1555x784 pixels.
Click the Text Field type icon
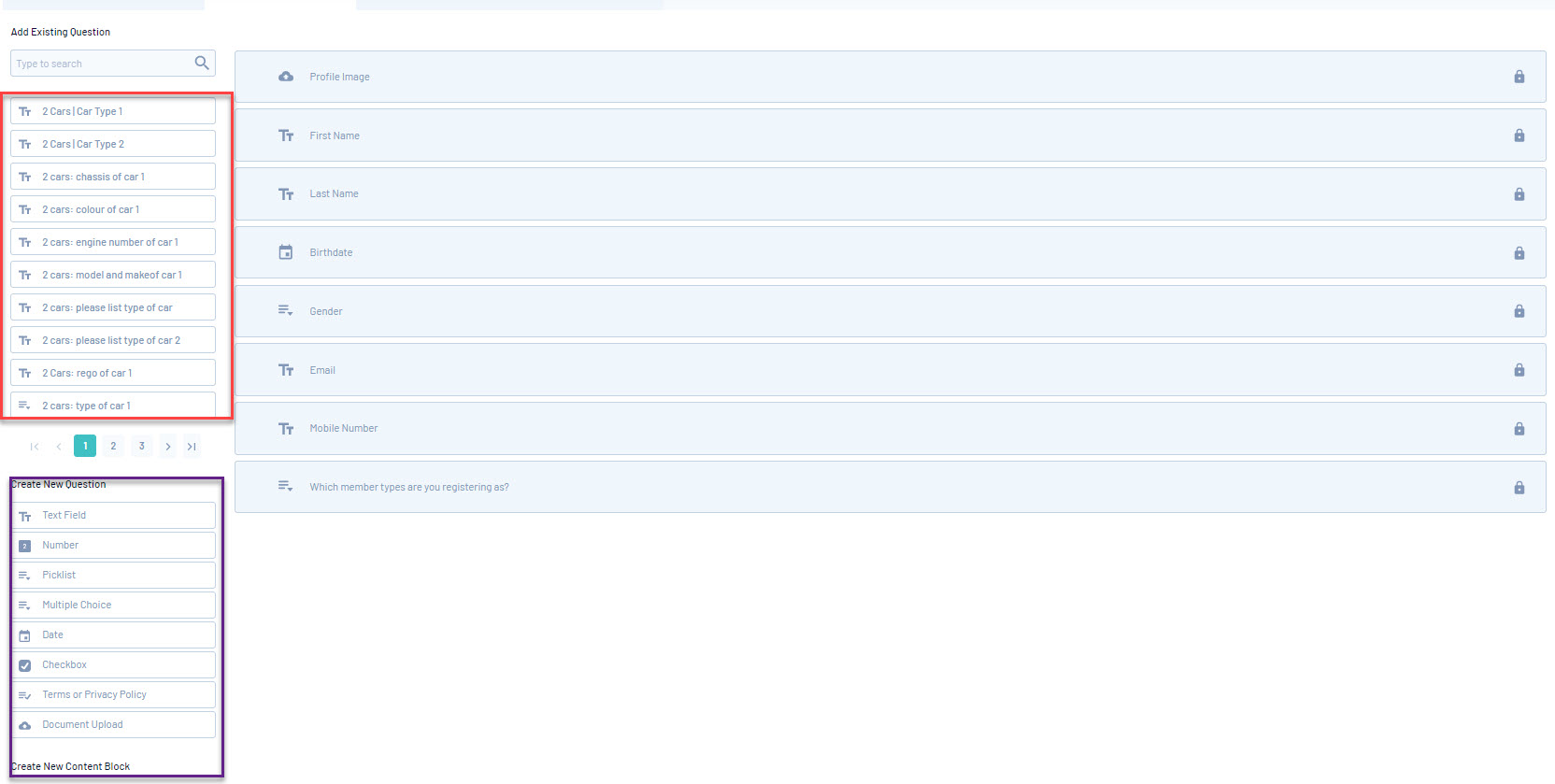click(25, 516)
